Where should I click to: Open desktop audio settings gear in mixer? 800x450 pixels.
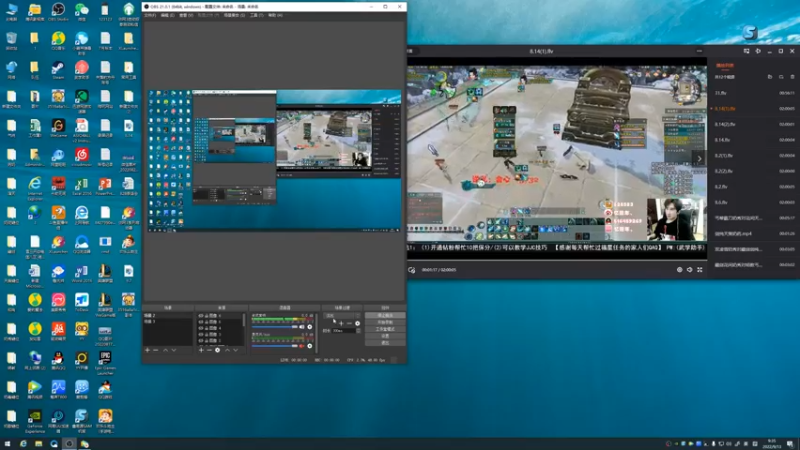coord(310,327)
